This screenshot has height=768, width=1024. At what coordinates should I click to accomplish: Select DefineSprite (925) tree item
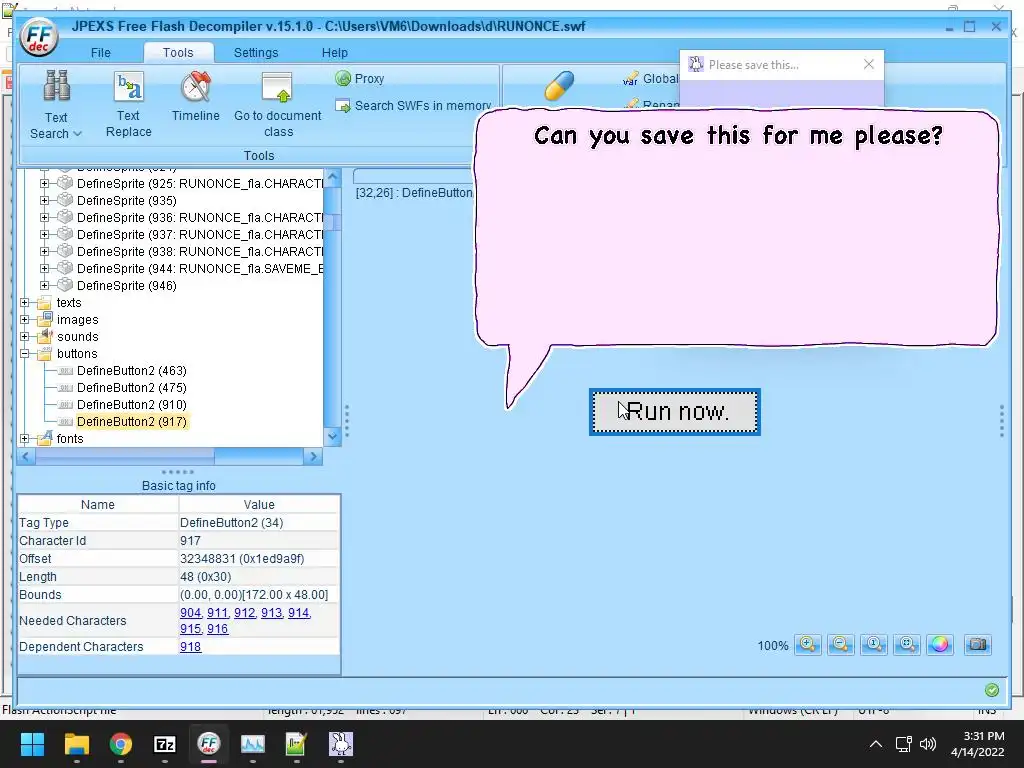click(200, 184)
